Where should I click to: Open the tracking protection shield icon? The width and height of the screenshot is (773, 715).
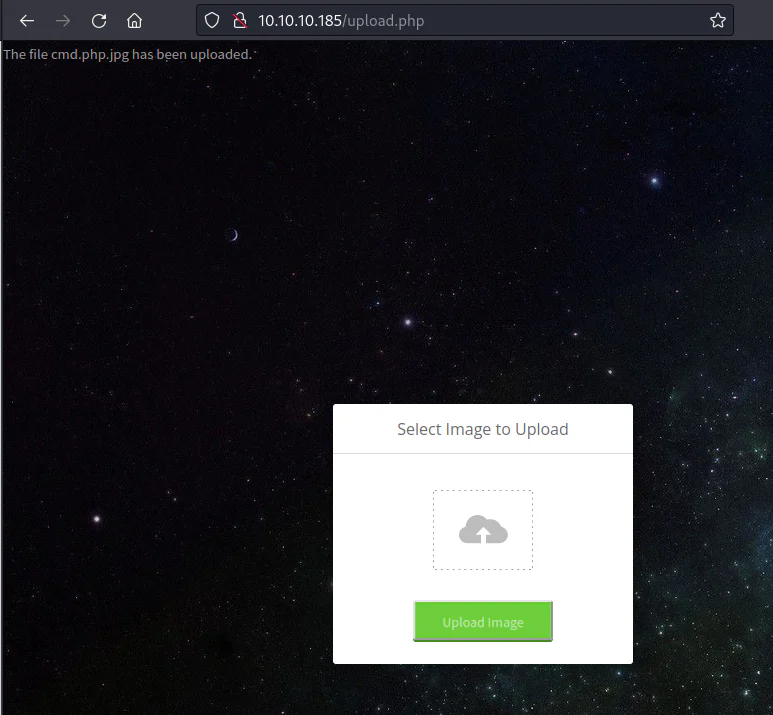point(212,21)
